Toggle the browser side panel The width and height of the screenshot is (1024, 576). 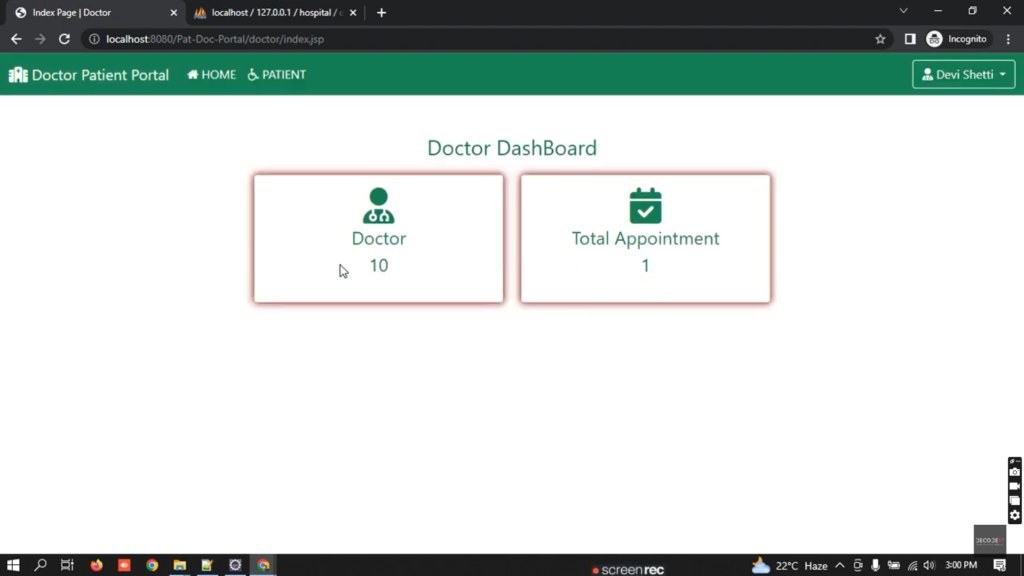[x=910, y=39]
